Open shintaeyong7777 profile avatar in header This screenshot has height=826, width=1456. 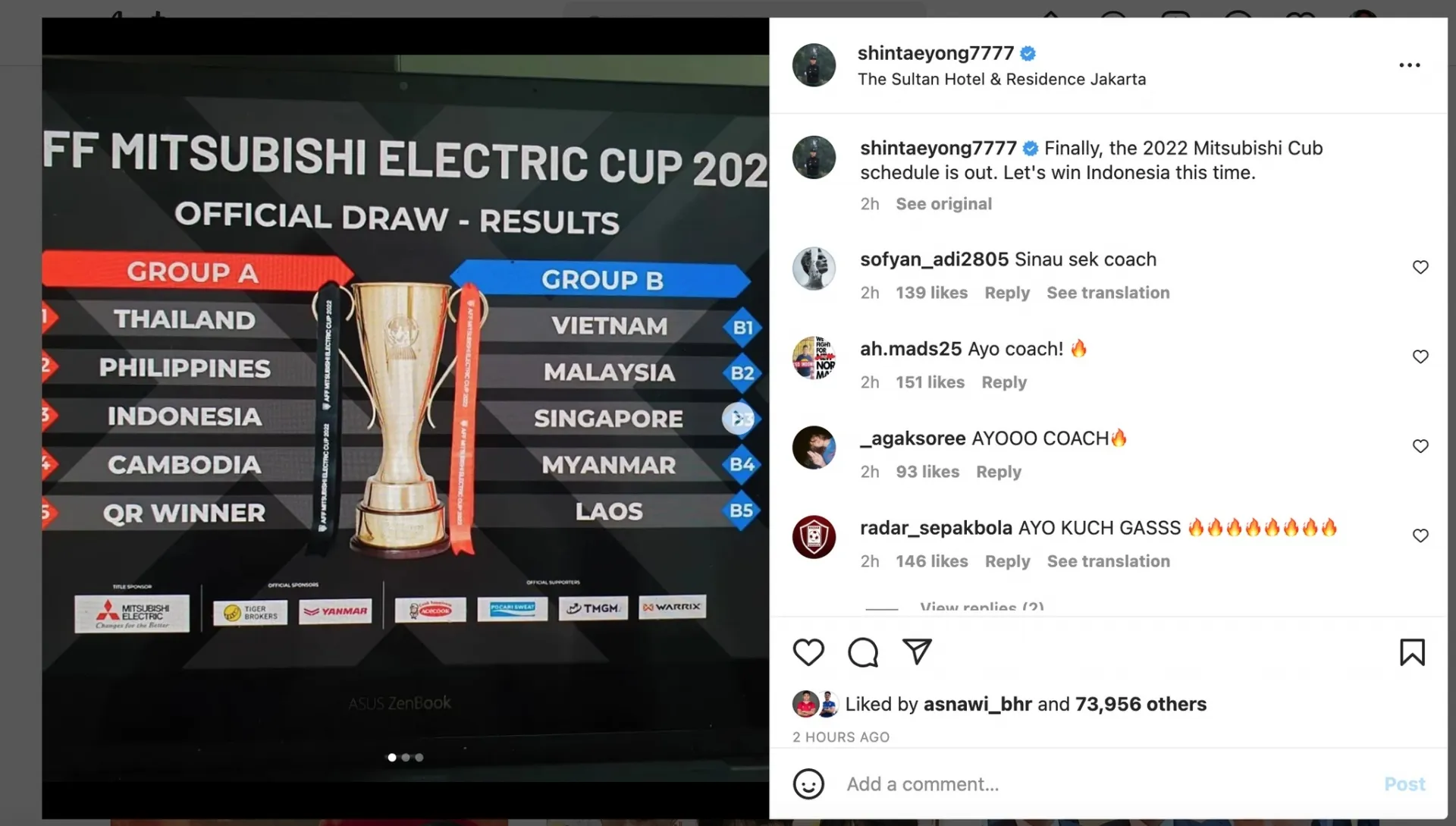click(x=814, y=64)
